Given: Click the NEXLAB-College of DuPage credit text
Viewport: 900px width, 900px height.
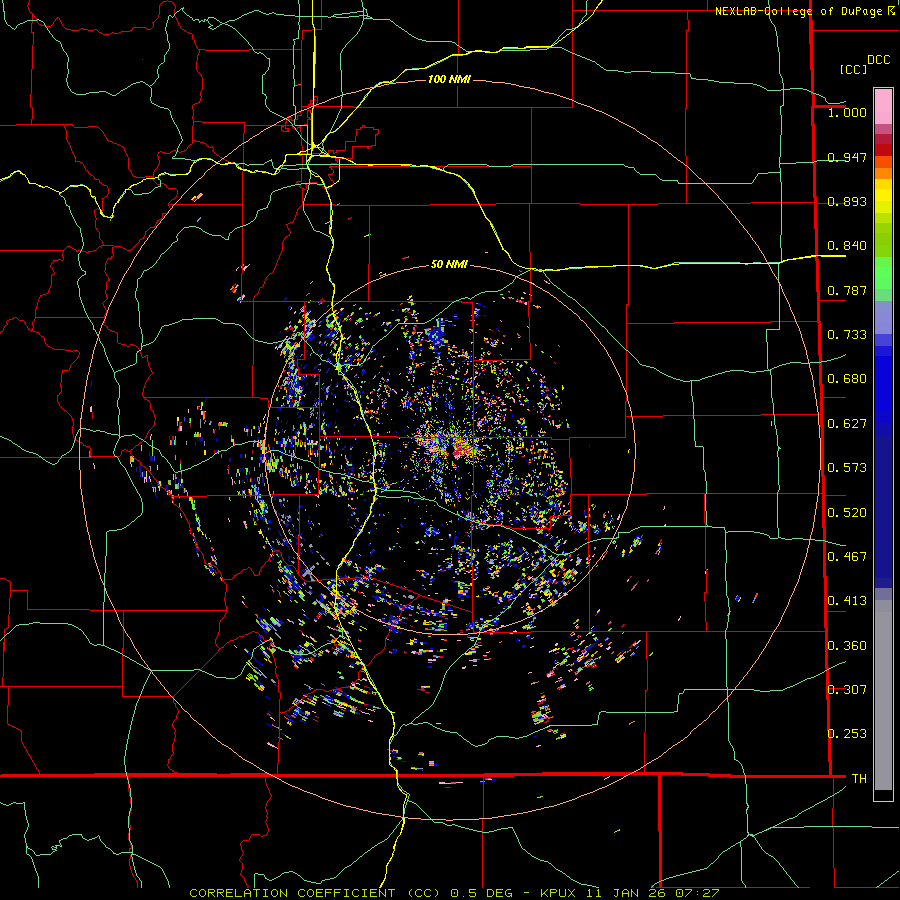Looking at the screenshot, I should (x=804, y=11).
